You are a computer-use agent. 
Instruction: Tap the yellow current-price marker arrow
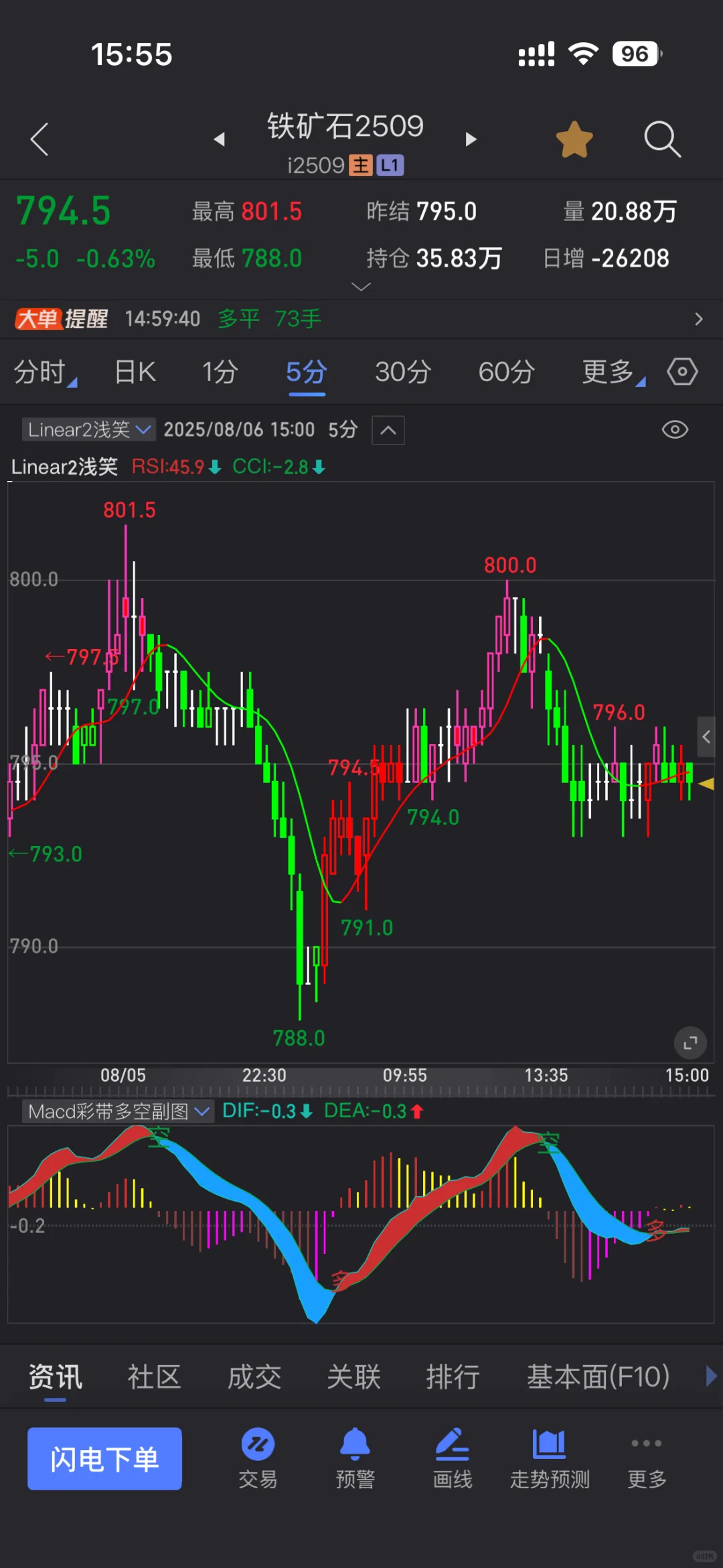(x=706, y=784)
